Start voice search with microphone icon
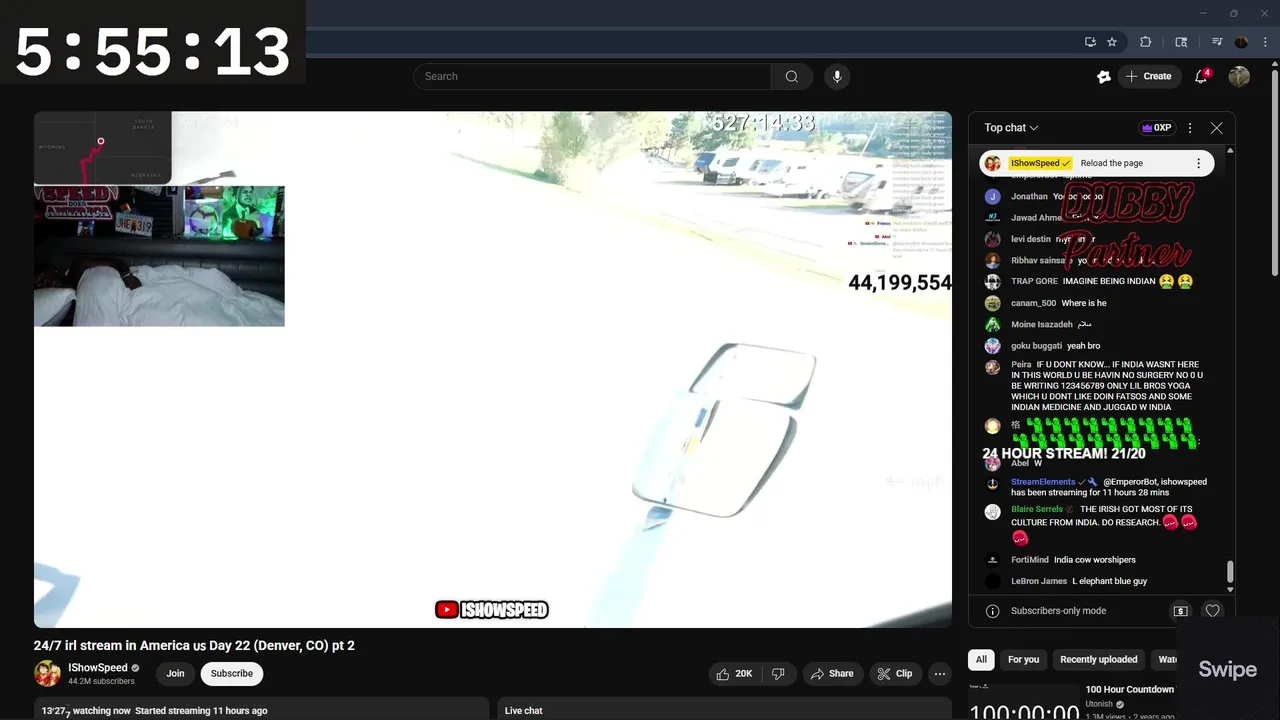Image resolution: width=1280 pixels, height=720 pixels. 837,76
